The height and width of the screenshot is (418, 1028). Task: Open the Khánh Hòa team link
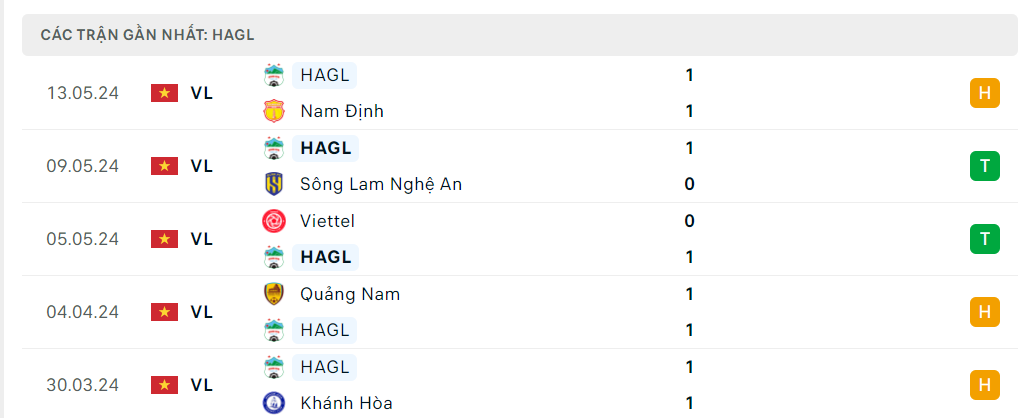point(346,403)
